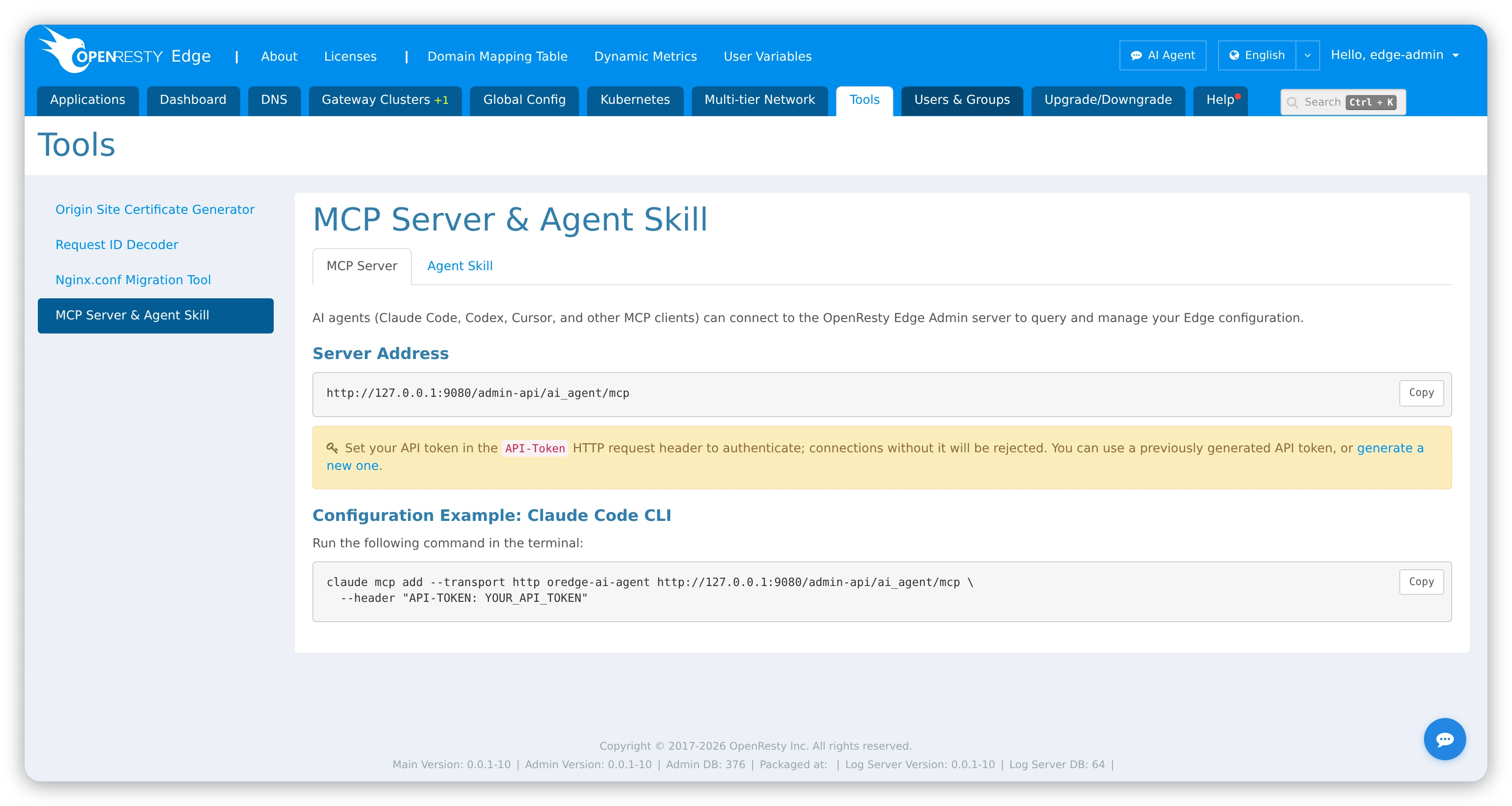The width and height of the screenshot is (1512, 806).
Task: Click the Admin DB: 376 footer text
Action: pyautogui.click(x=705, y=764)
